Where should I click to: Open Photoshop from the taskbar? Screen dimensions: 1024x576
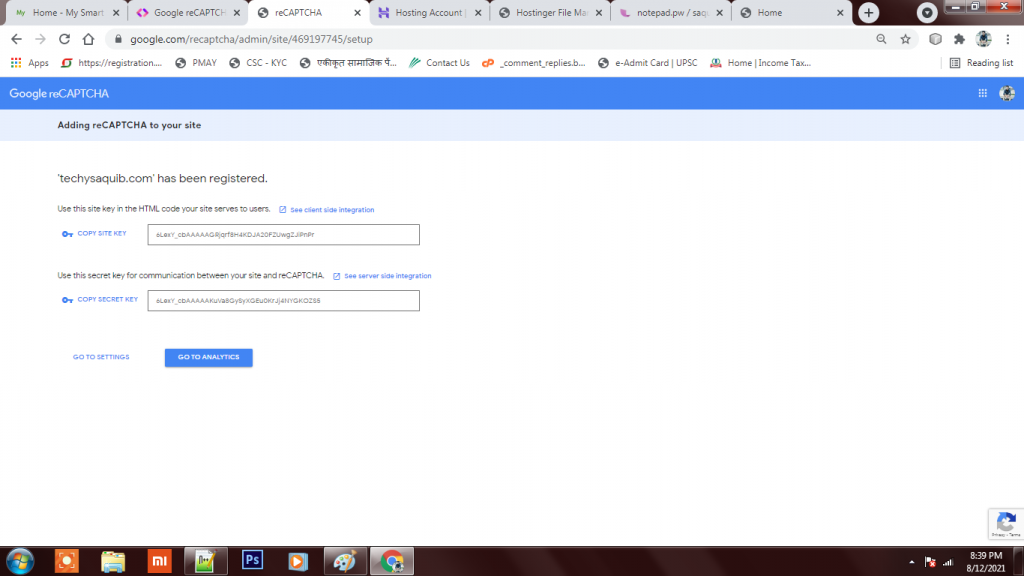(252, 561)
